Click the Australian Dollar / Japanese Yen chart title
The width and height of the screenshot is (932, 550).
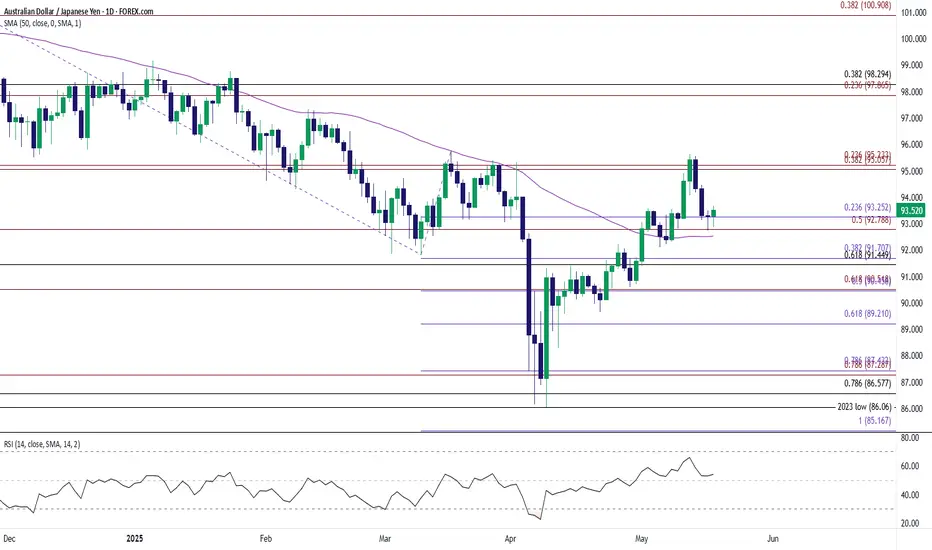click(x=77, y=11)
